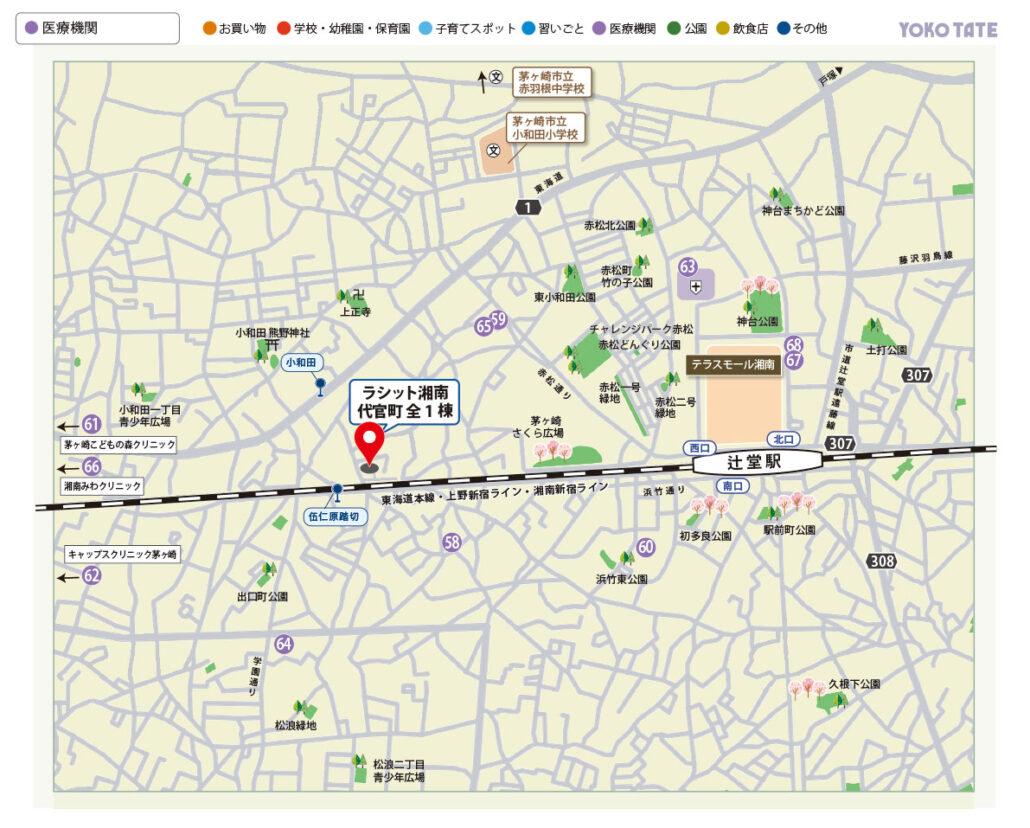Click the red location pin for ラシット湘南
Screen dimensions: 1030x828
(x=370, y=441)
